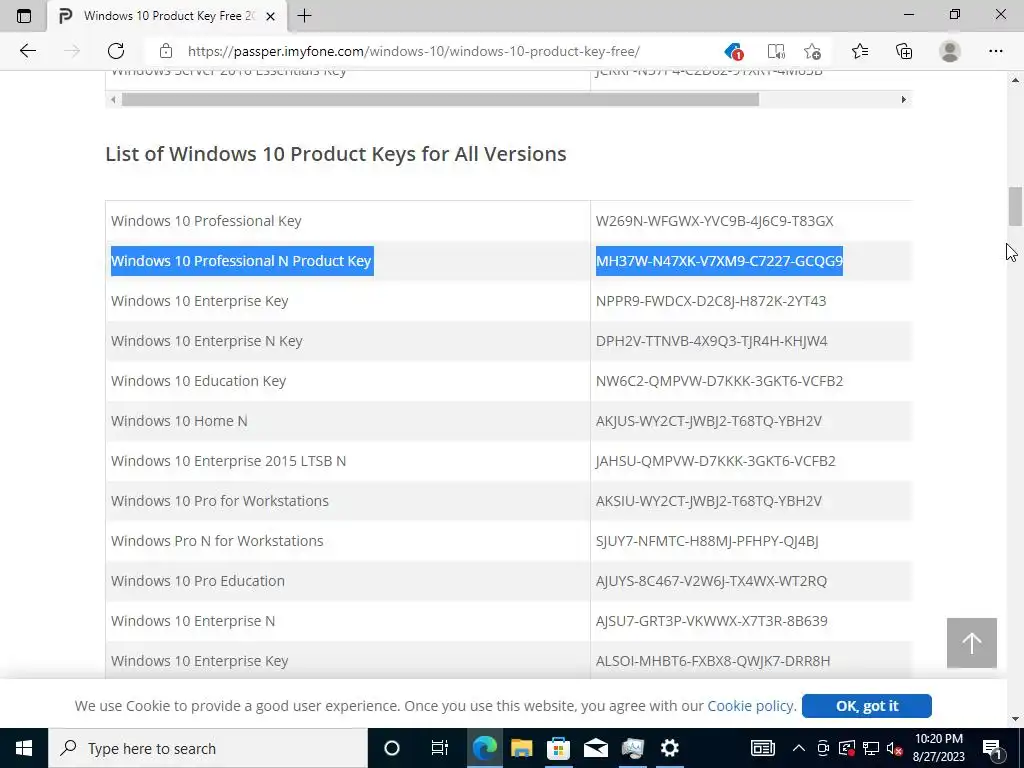The image size is (1024, 768).
Task: Open the Cookie policy link
Action: coord(750,706)
